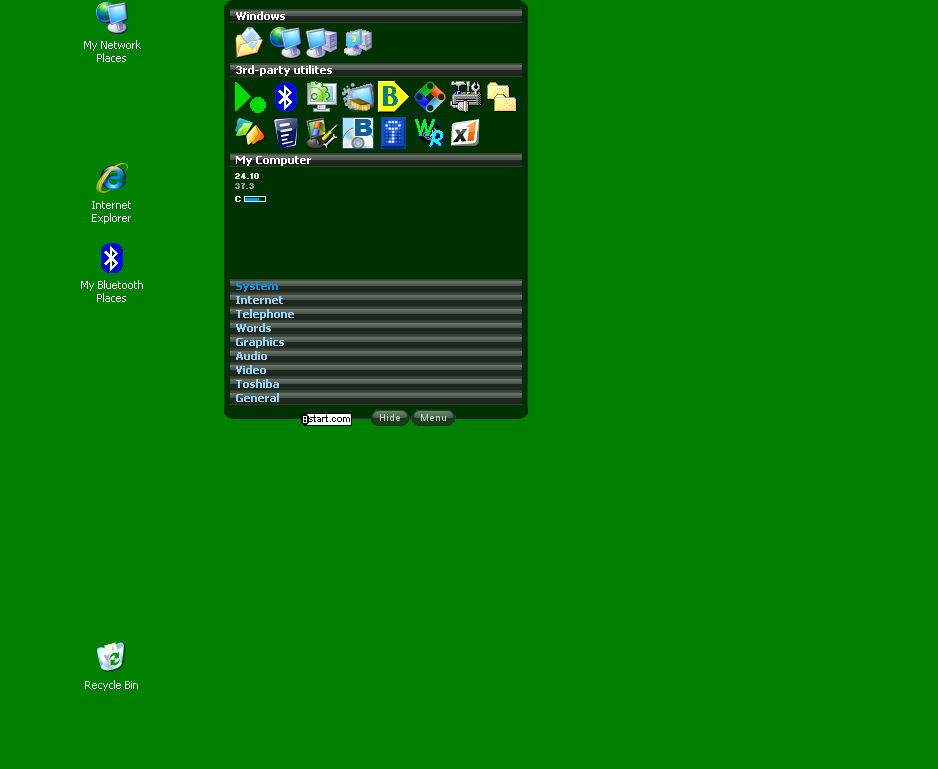Open the My Documents folder icon under Windows
The height and width of the screenshot is (769, 938).
tap(249, 42)
